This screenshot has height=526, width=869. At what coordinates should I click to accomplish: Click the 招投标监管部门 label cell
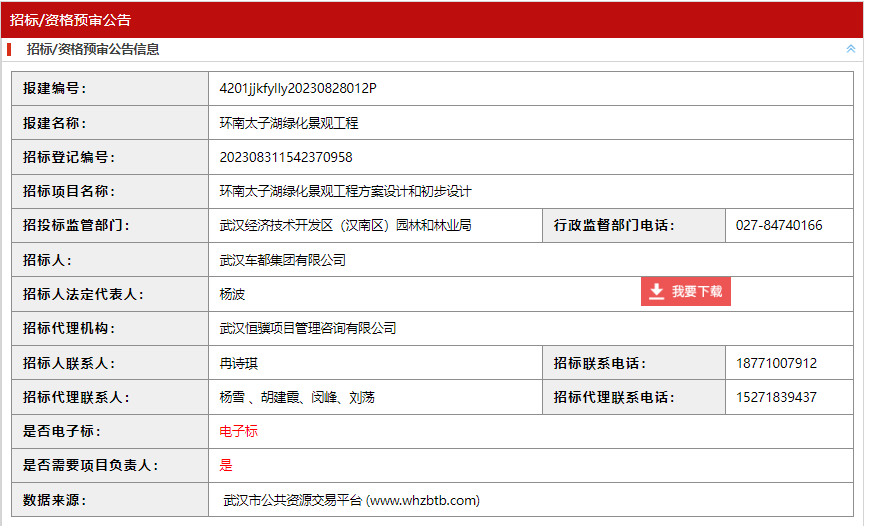coord(110,226)
